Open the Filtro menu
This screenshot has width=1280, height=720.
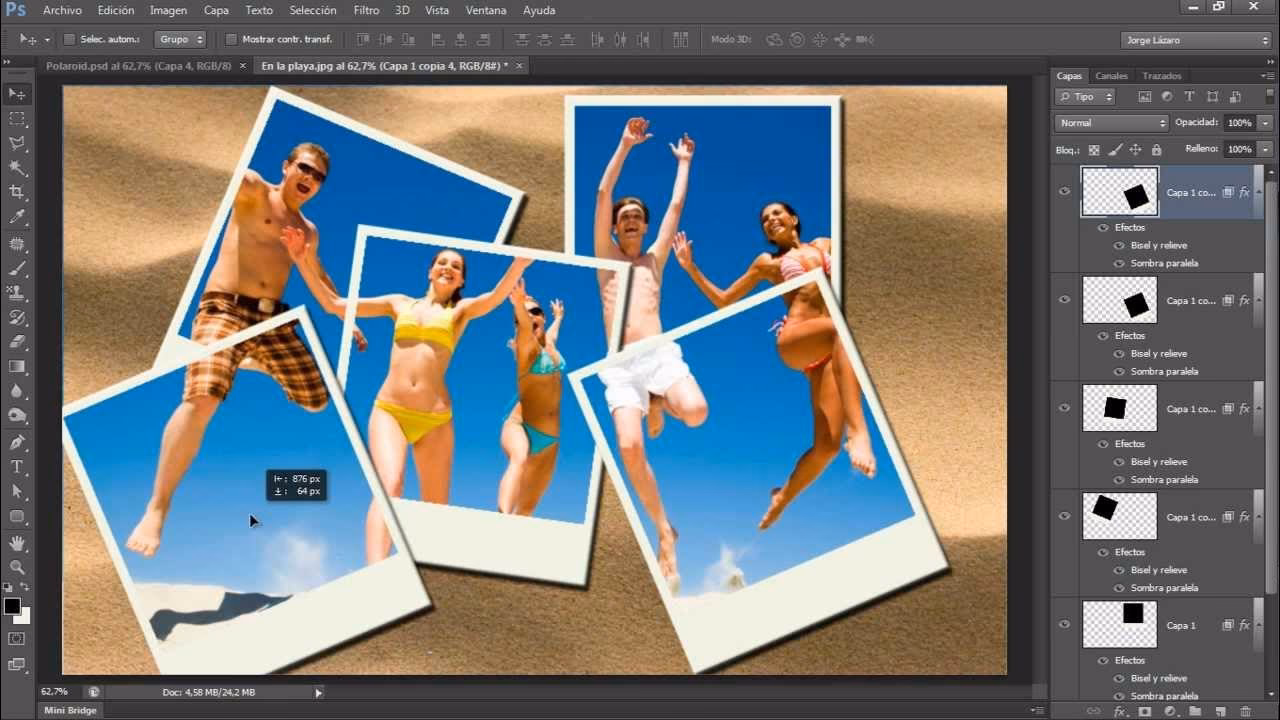366,10
